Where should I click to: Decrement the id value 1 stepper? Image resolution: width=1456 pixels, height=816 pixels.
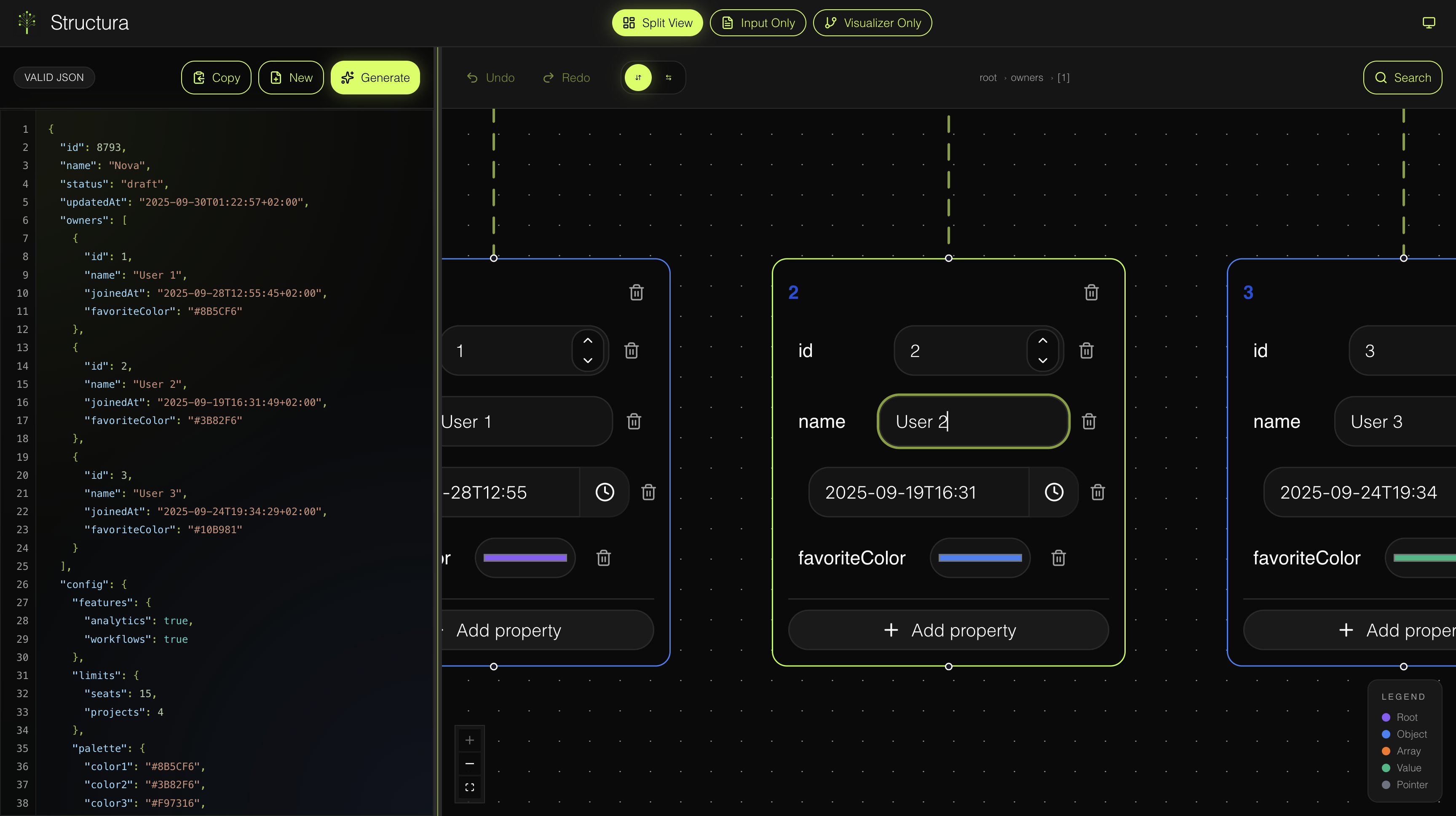click(588, 360)
